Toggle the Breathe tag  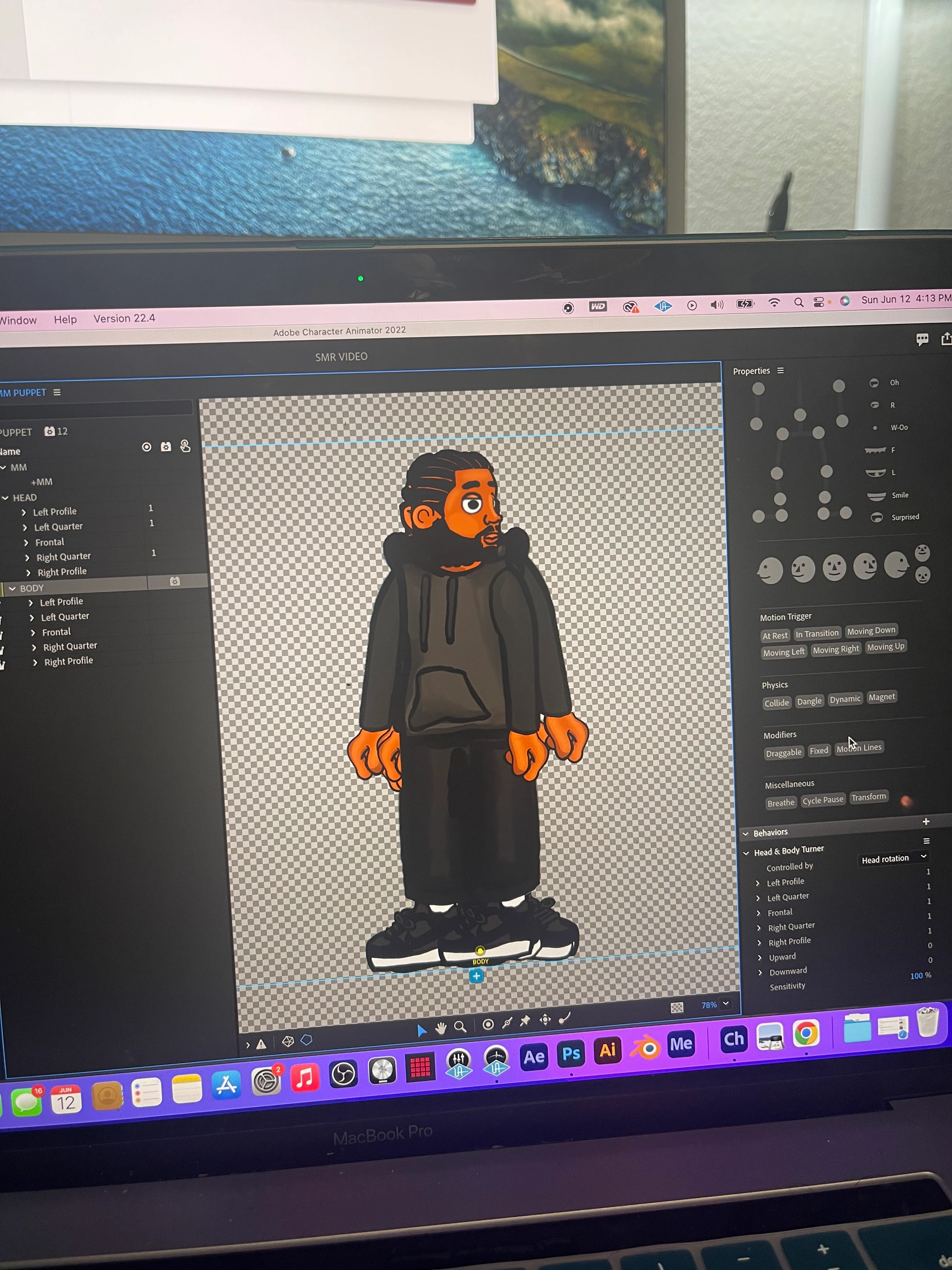[x=780, y=803]
